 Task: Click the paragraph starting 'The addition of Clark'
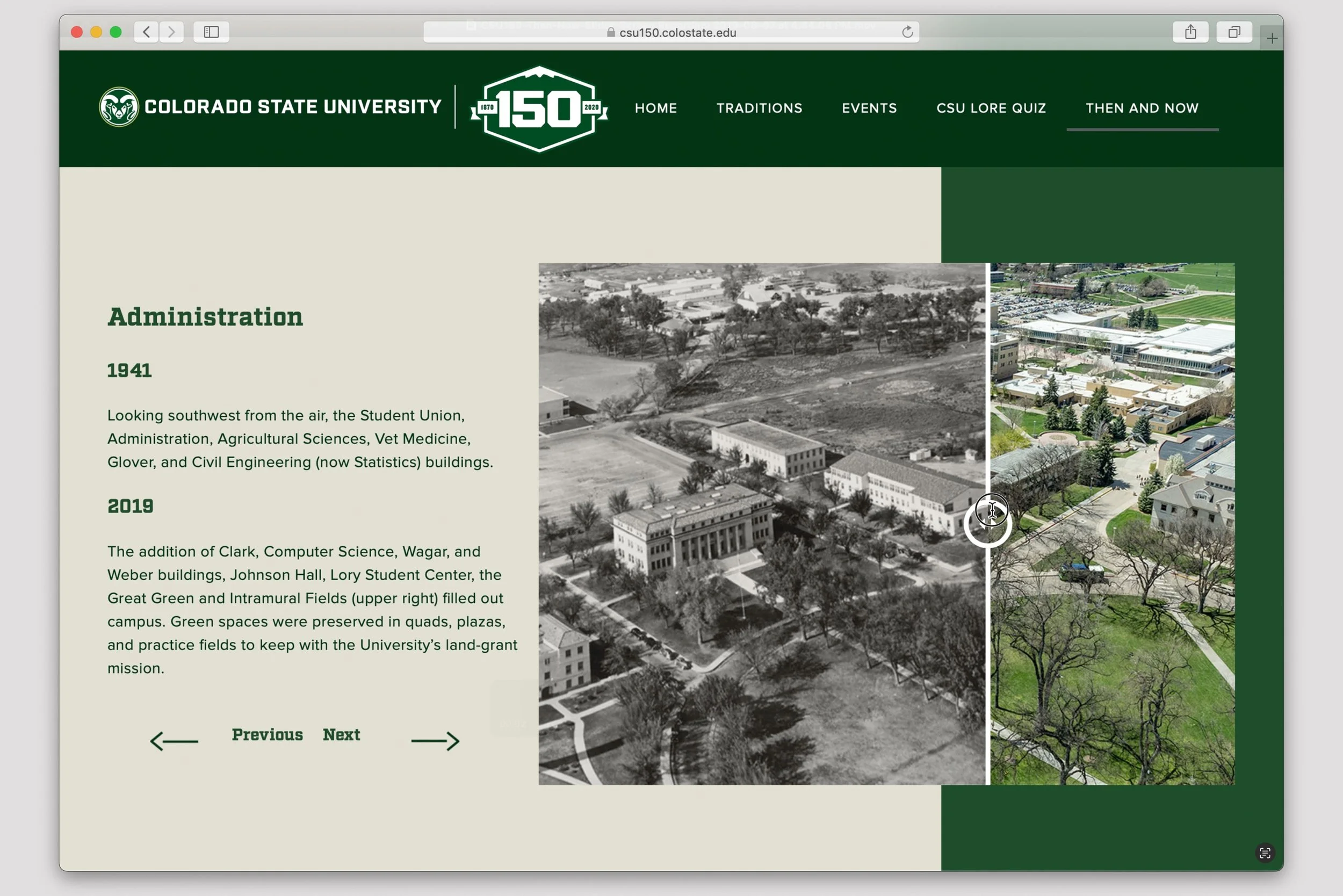click(313, 610)
